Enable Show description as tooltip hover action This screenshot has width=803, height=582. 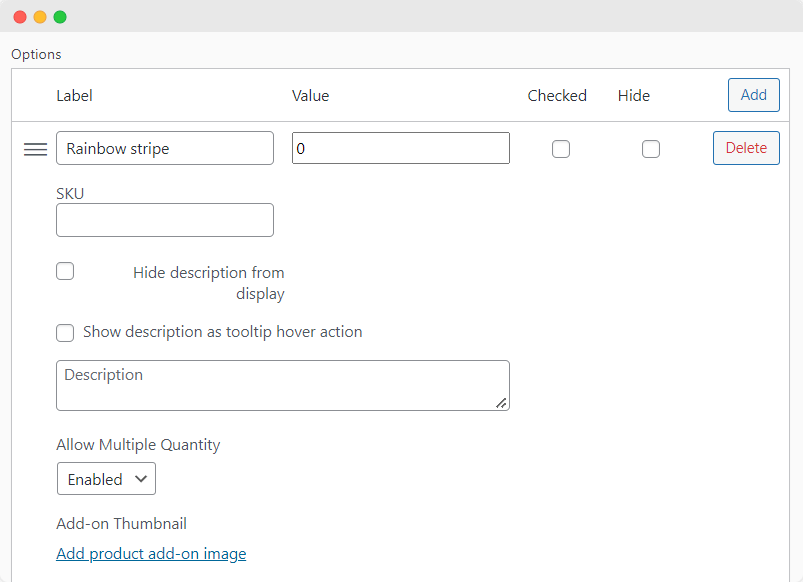point(65,332)
